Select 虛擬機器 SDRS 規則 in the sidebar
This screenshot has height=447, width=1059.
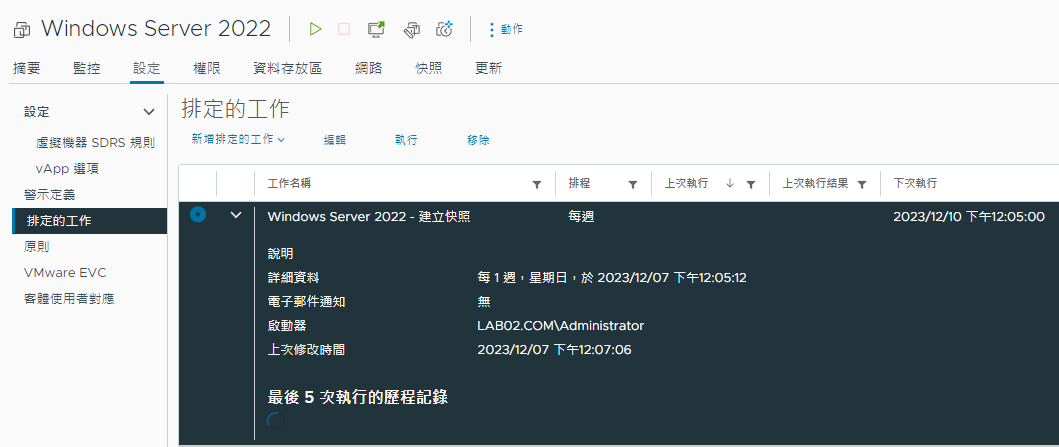coord(95,143)
